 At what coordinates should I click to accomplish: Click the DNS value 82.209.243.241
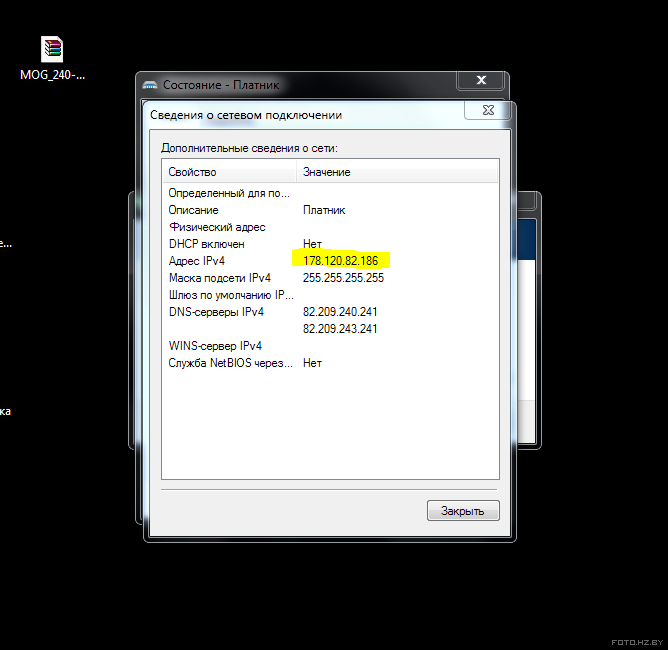point(340,329)
